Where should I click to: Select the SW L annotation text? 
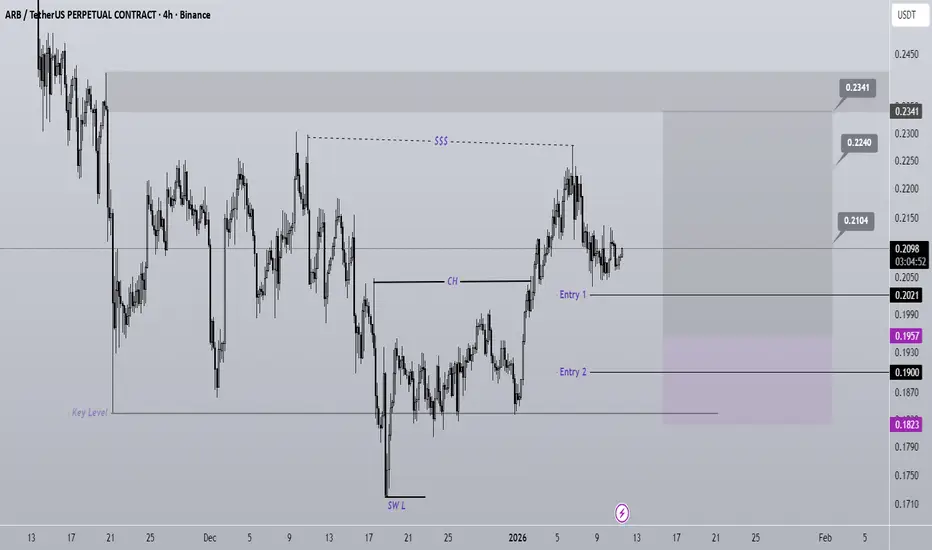(396, 505)
